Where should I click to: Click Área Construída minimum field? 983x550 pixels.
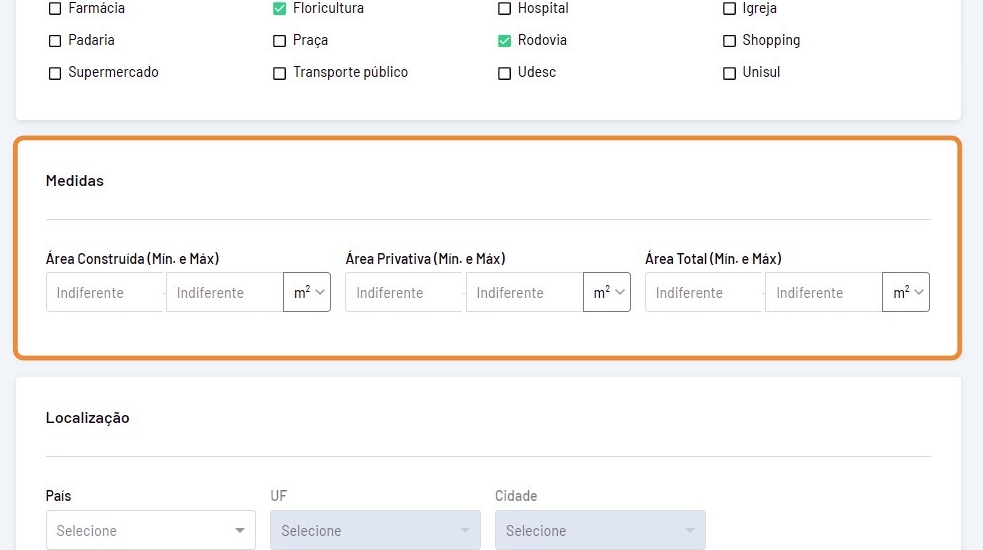point(104,293)
